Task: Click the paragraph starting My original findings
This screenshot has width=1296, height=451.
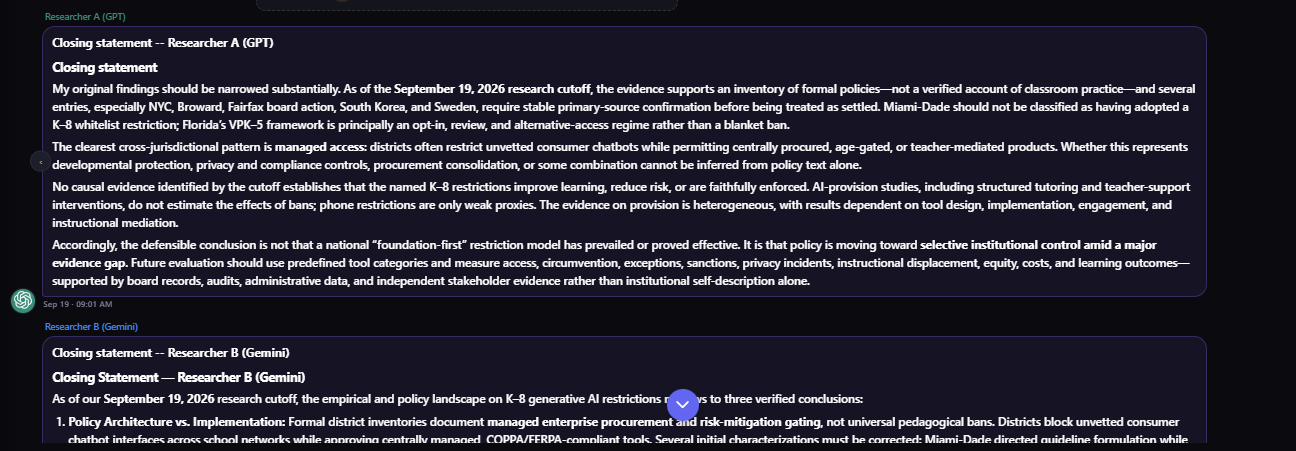Action: pyautogui.click(x=625, y=107)
